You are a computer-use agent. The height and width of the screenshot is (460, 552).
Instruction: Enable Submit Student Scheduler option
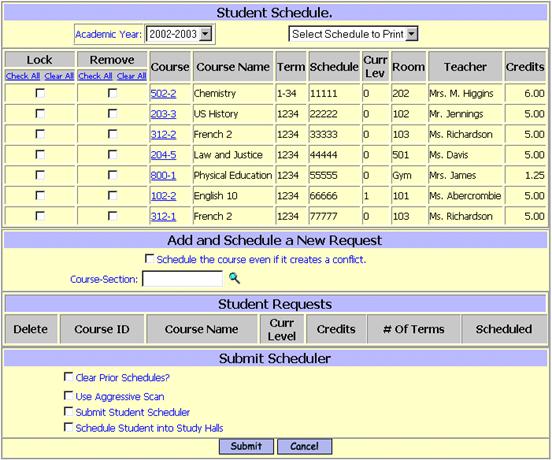point(68,411)
